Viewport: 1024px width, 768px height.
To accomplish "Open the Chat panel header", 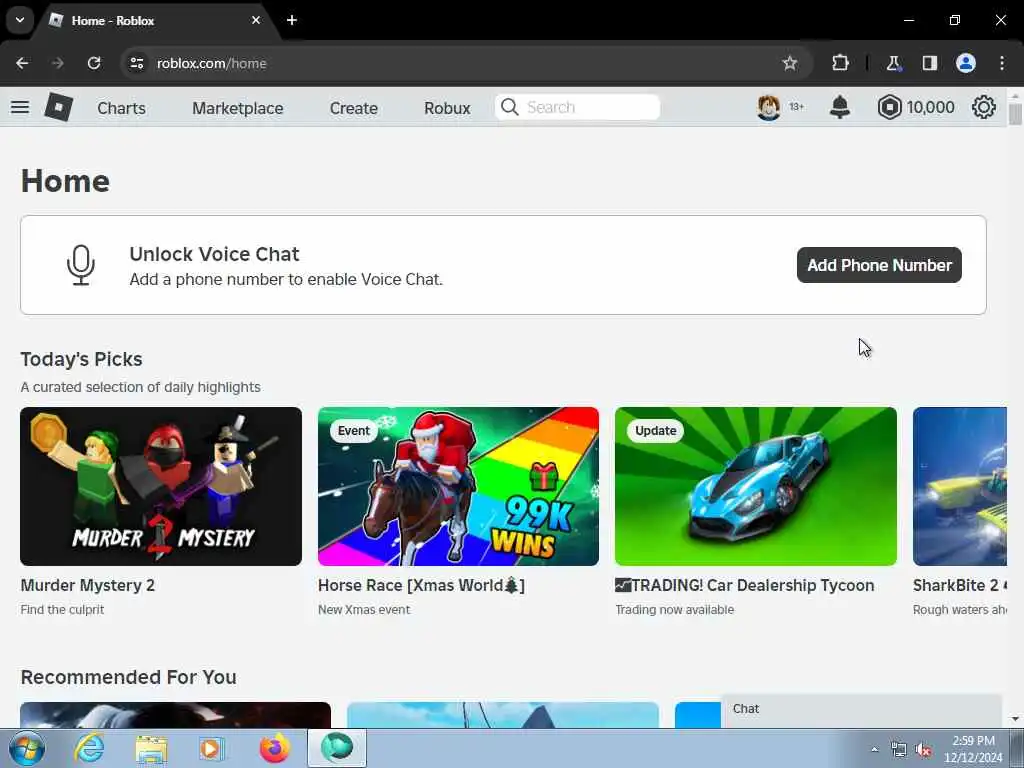I will (x=861, y=709).
